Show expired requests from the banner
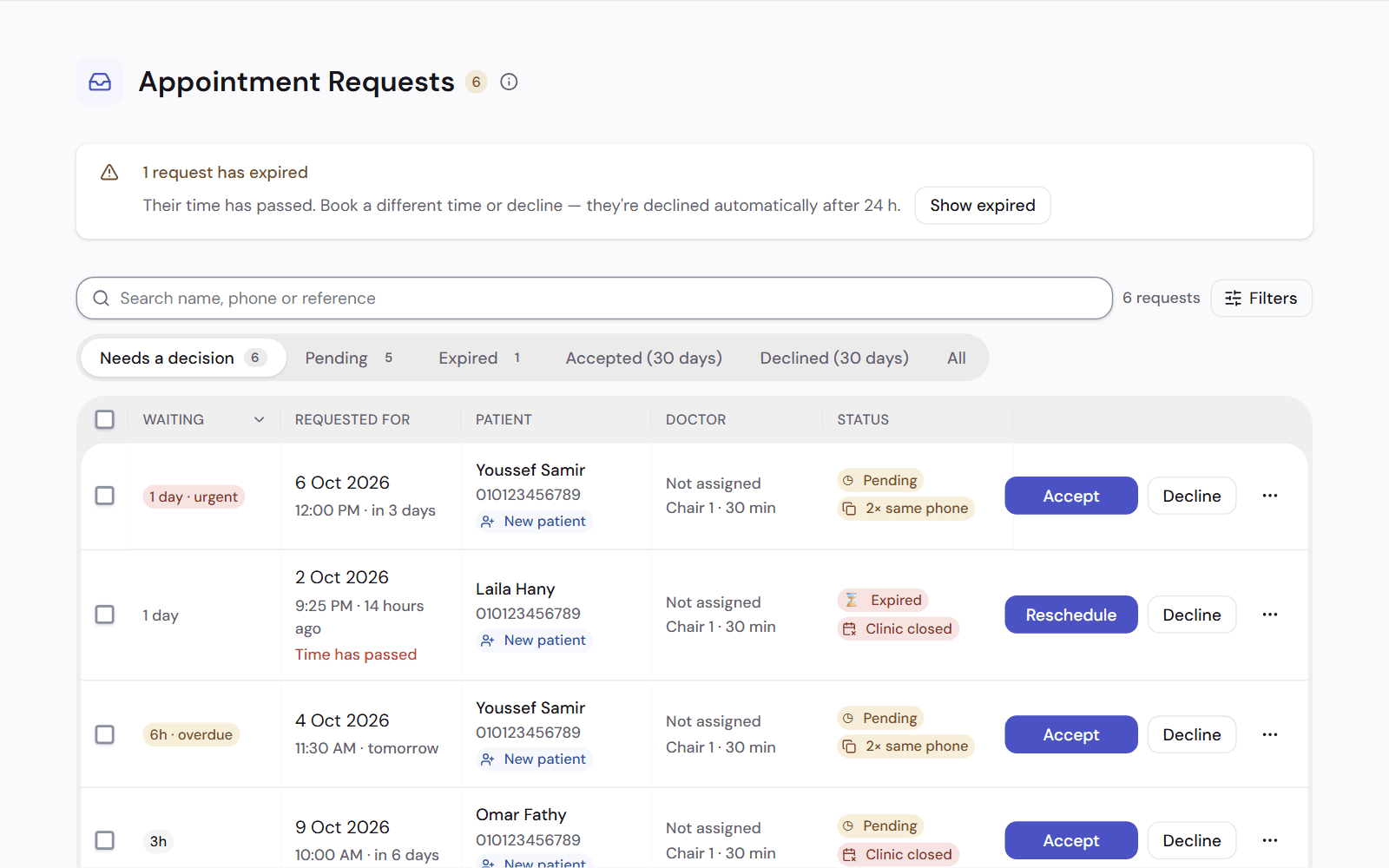The width and height of the screenshot is (1389, 868). tap(983, 206)
